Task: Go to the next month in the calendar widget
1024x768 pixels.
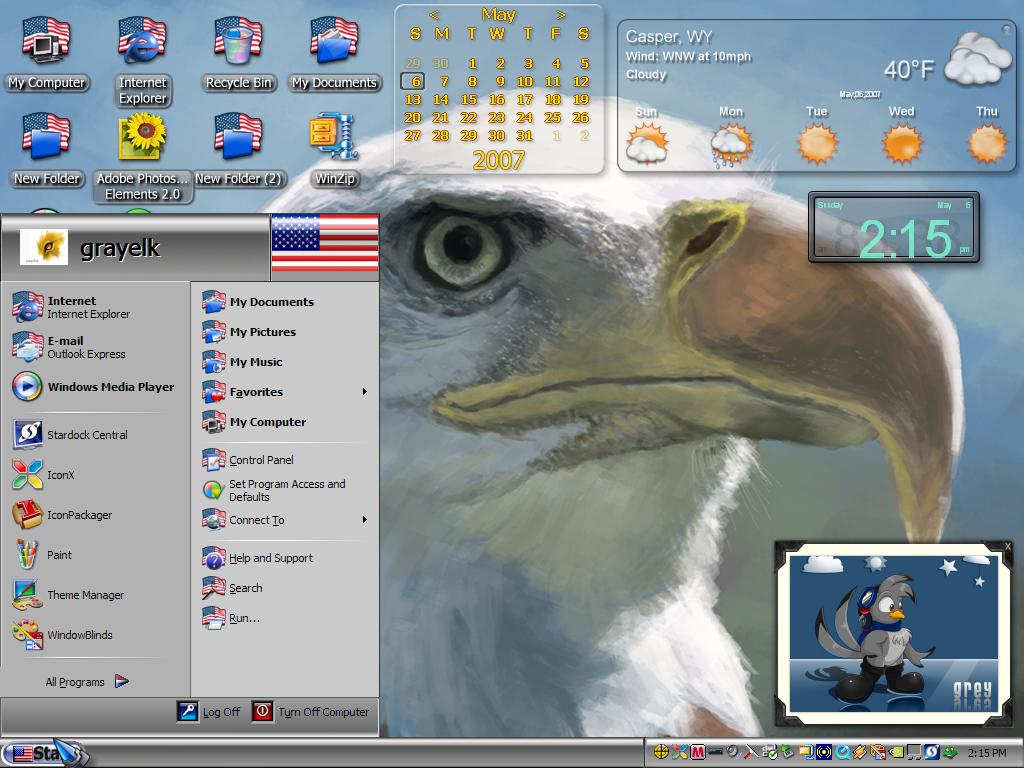Action: [560, 15]
